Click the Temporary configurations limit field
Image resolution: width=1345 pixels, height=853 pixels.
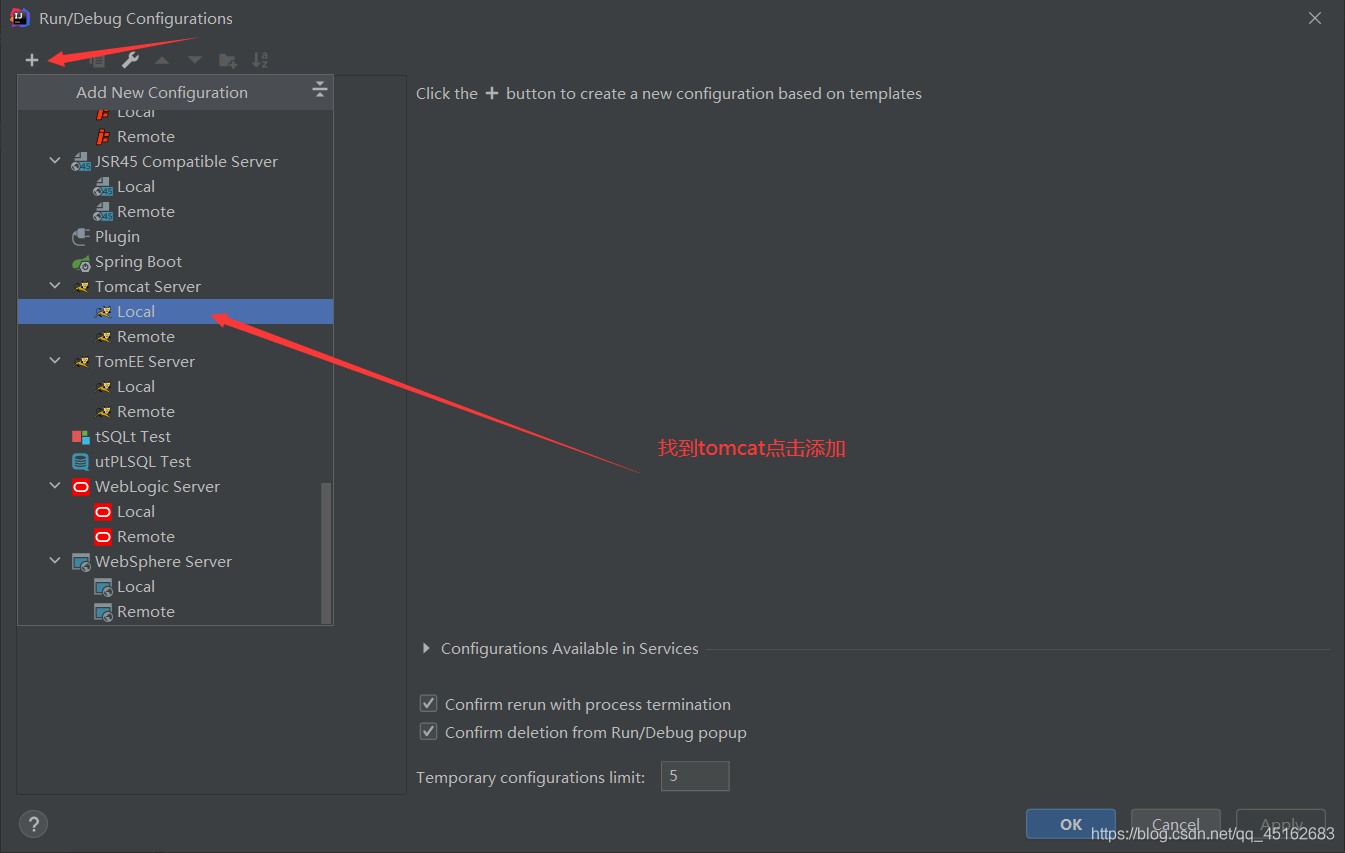pyautogui.click(x=695, y=776)
